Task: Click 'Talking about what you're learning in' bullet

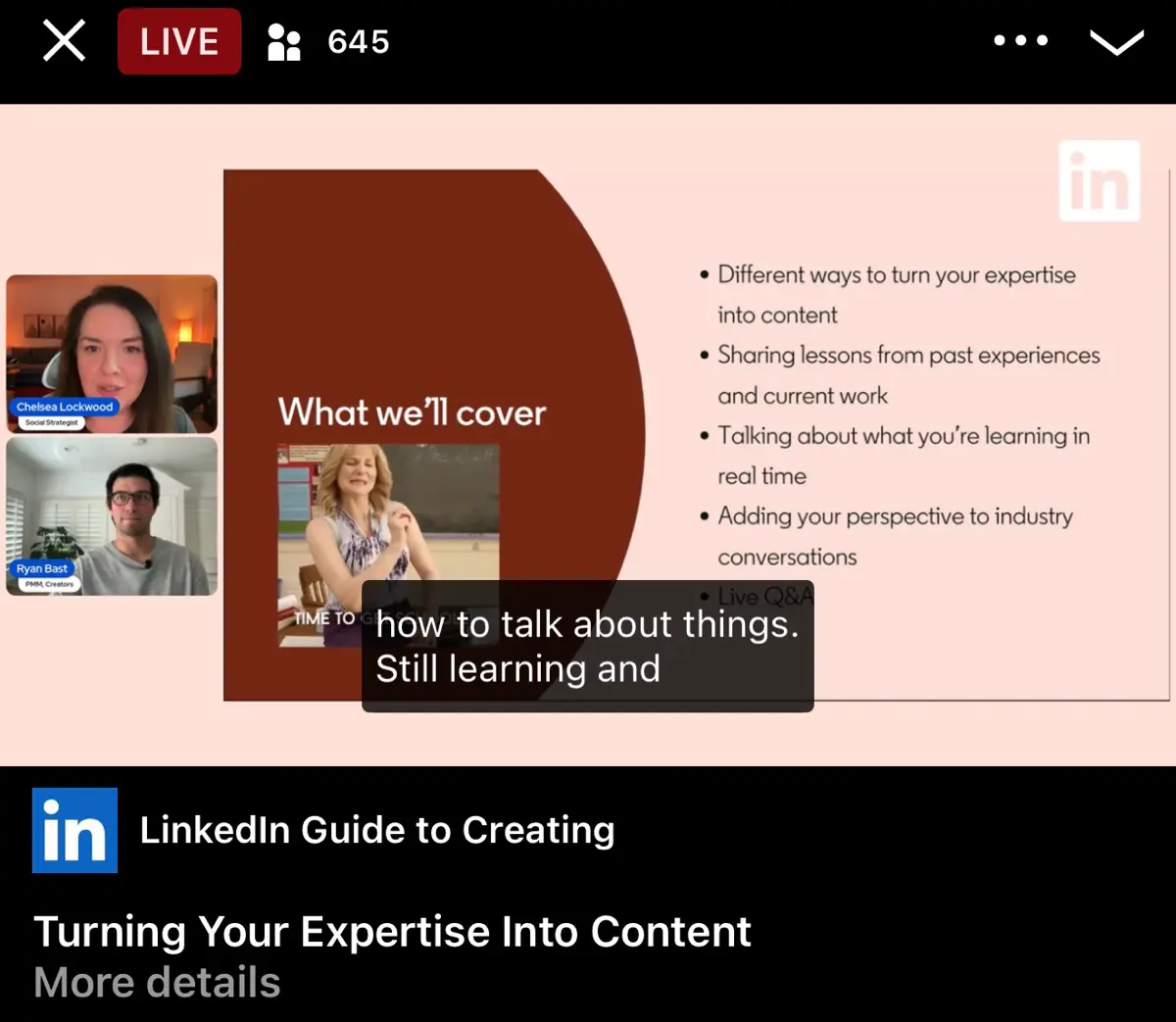Action: coord(904,435)
